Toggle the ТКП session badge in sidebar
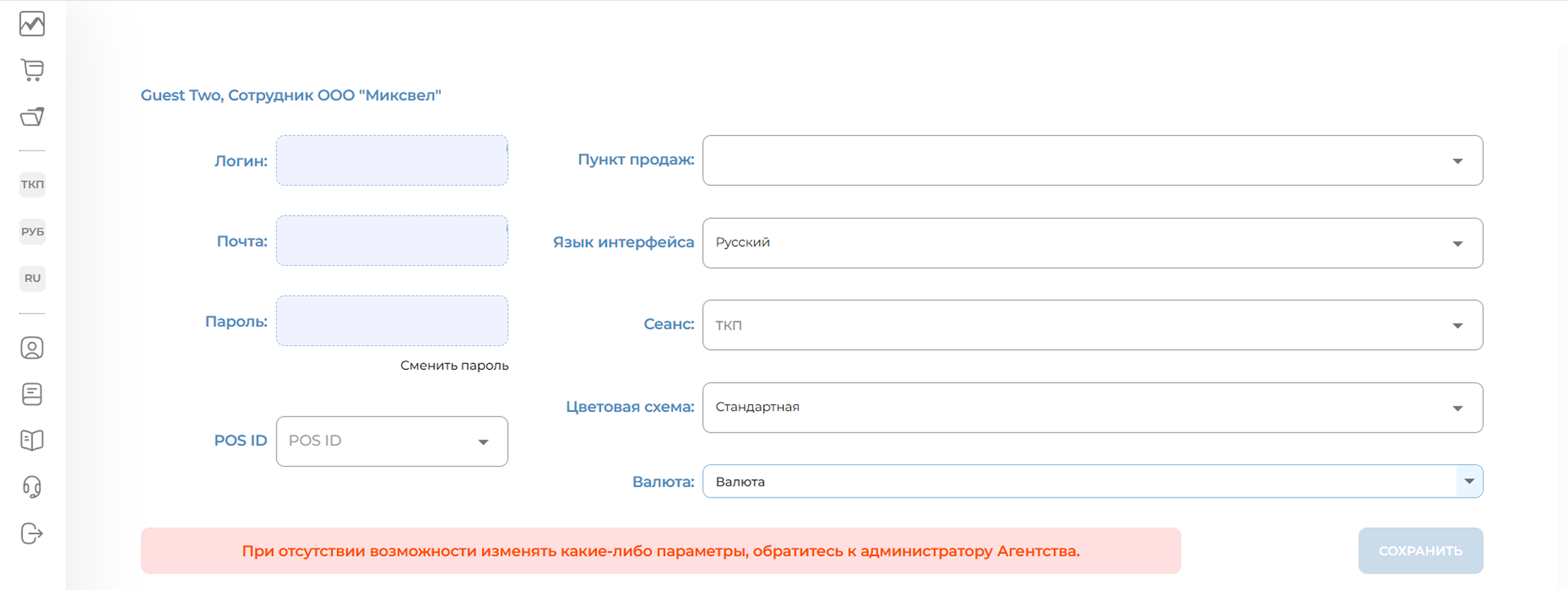1568x590 pixels. [x=32, y=184]
